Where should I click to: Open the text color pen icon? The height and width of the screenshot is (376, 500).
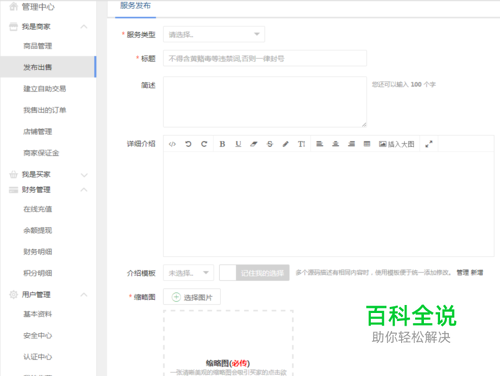[x=286, y=144]
